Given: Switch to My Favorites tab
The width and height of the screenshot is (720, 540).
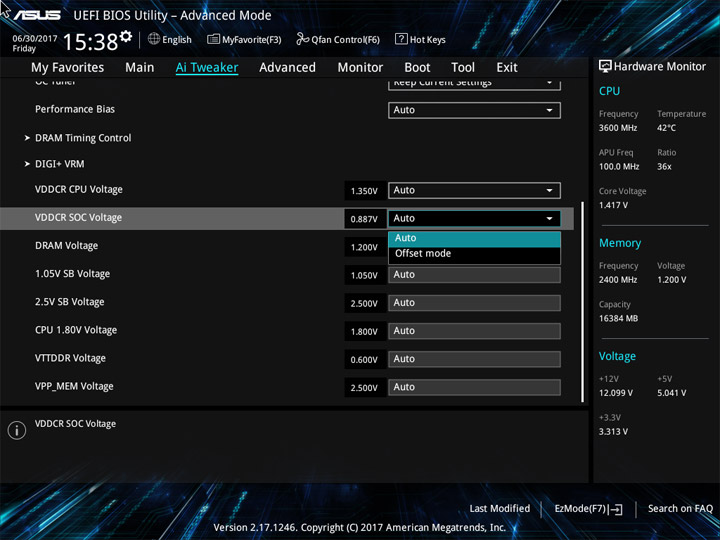Looking at the screenshot, I should coord(68,68).
